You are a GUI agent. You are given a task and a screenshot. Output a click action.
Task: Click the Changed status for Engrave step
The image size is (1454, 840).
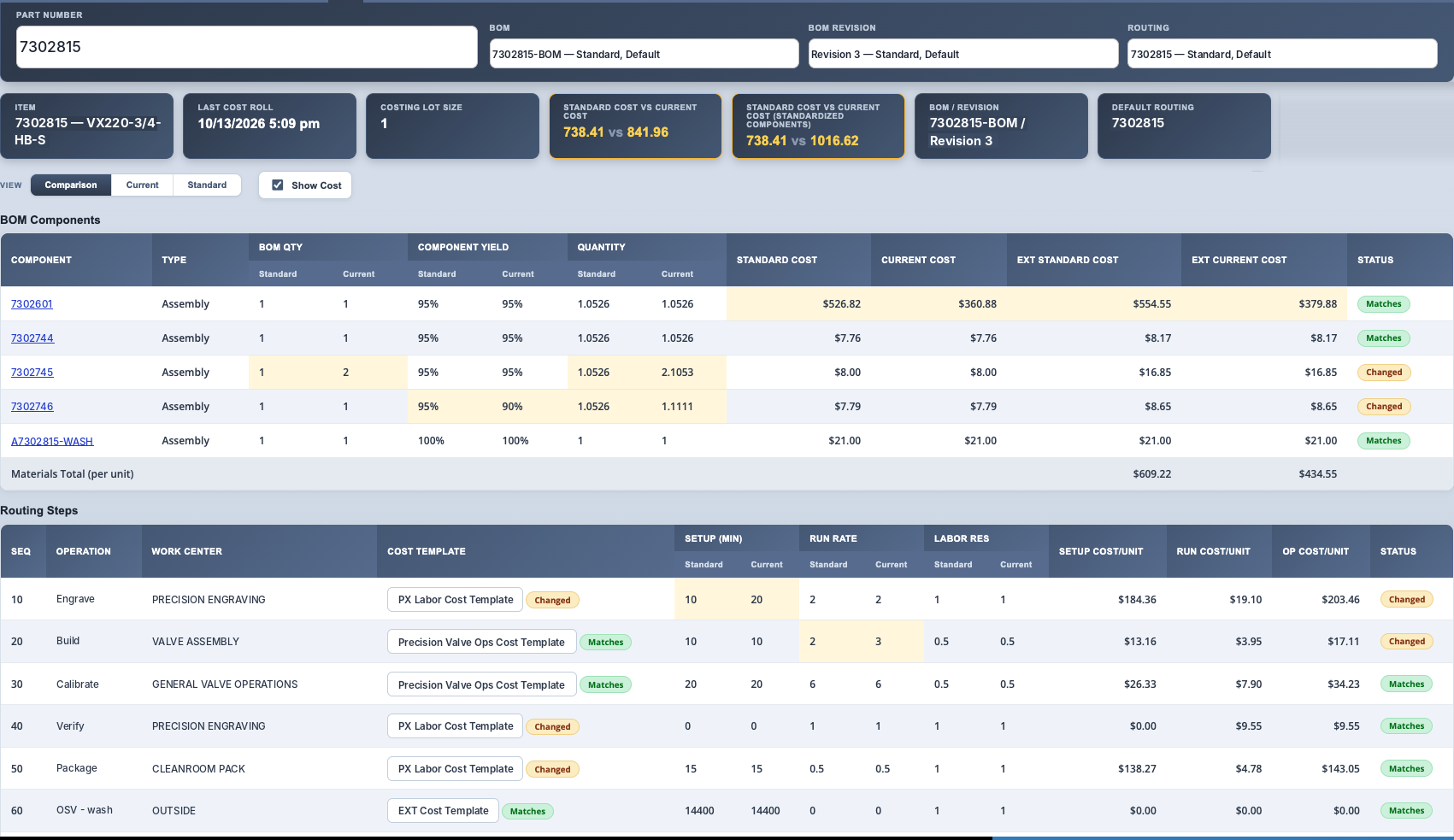tap(1406, 600)
